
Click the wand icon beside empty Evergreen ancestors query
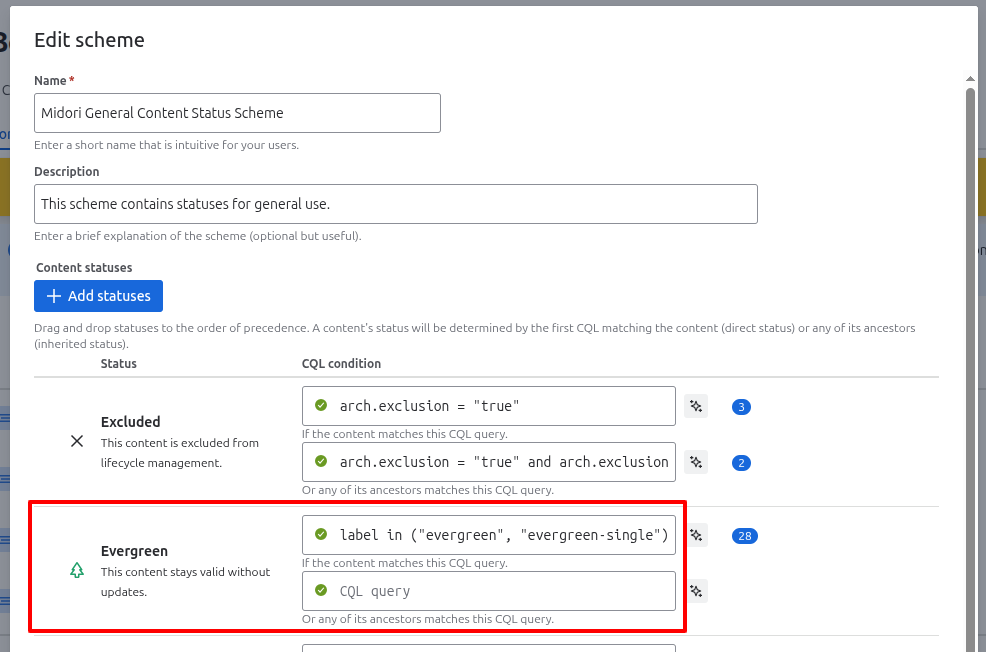click(696, 591)
